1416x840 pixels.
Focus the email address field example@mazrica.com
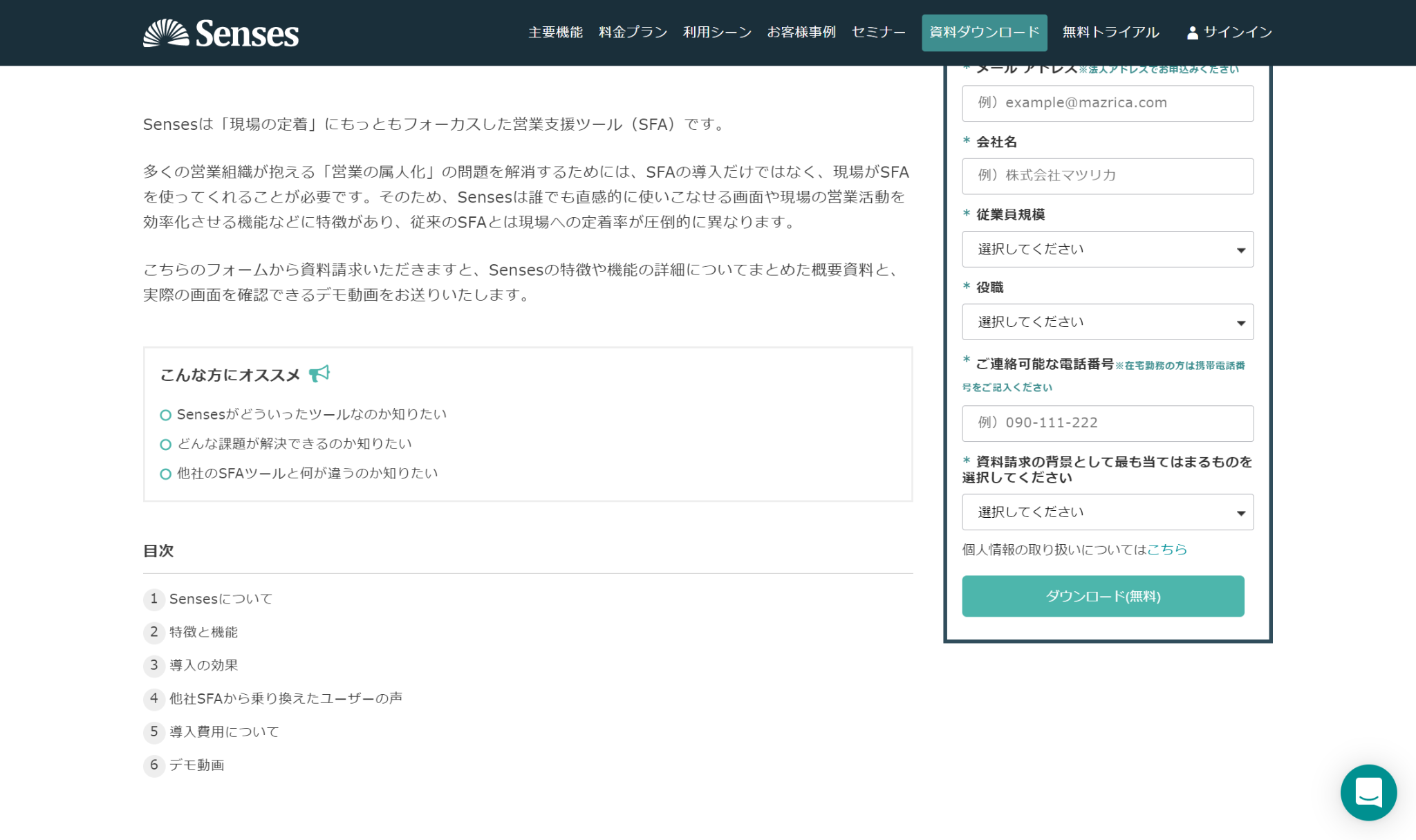(1108, 103)
